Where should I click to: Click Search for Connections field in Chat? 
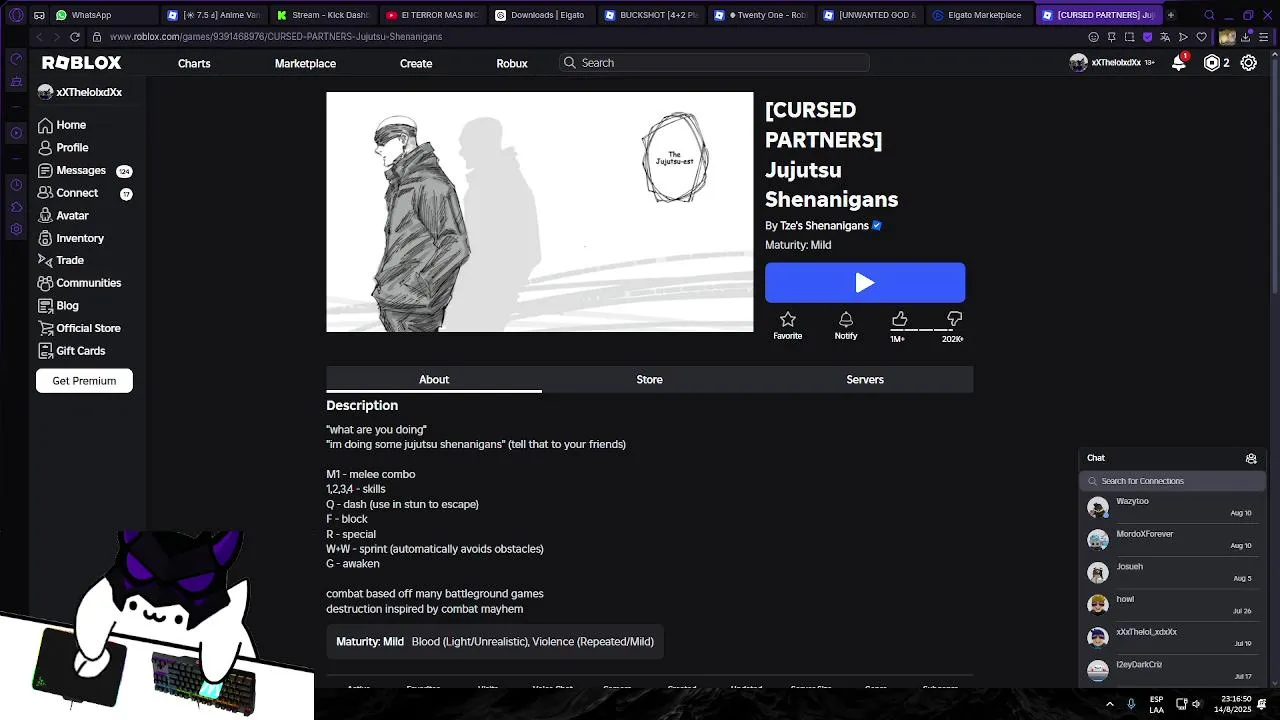click(x=1173, y=481)
